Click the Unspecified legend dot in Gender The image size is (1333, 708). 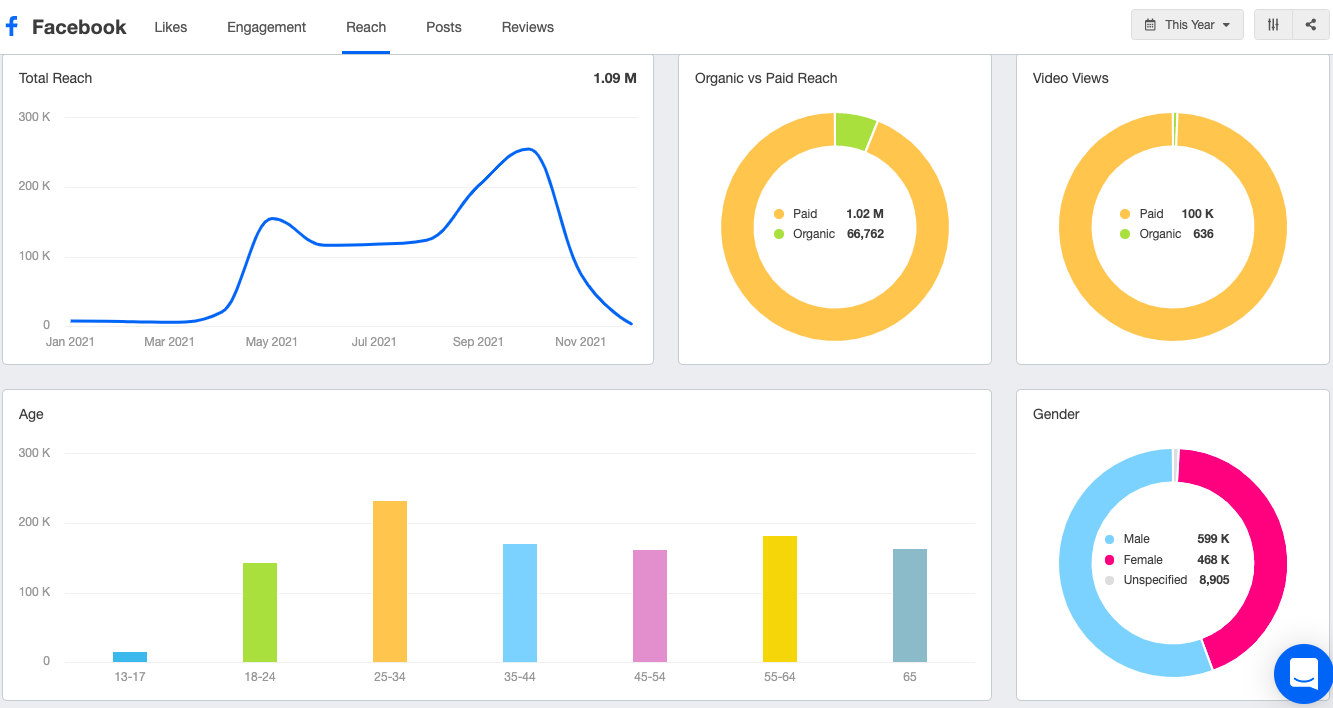[x=1110, y=580]
